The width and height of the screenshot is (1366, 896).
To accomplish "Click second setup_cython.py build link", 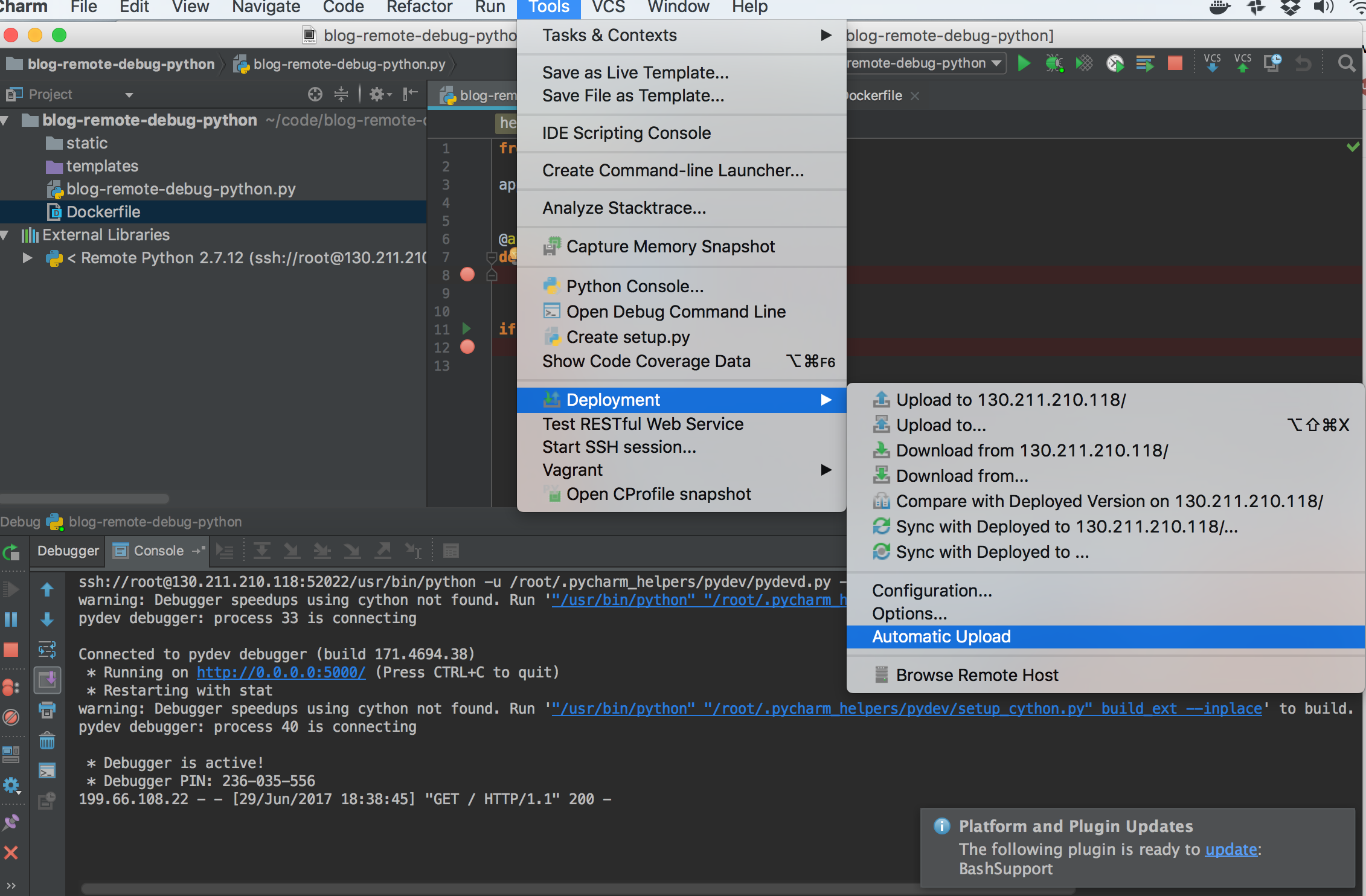I will click(x=906, y=708).
